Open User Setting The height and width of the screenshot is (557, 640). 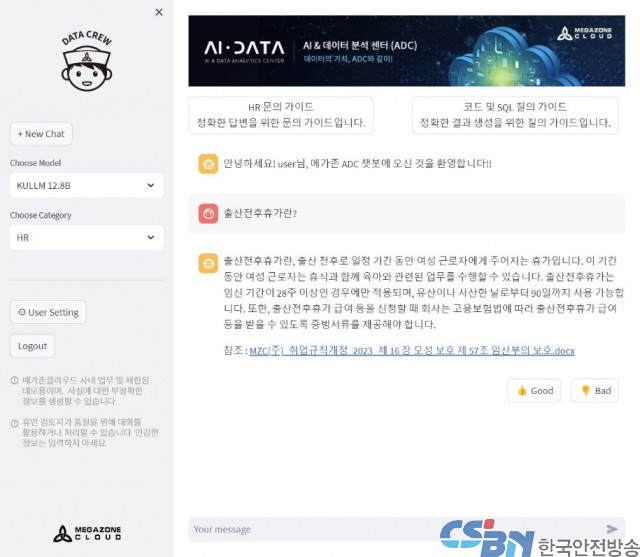48,312
